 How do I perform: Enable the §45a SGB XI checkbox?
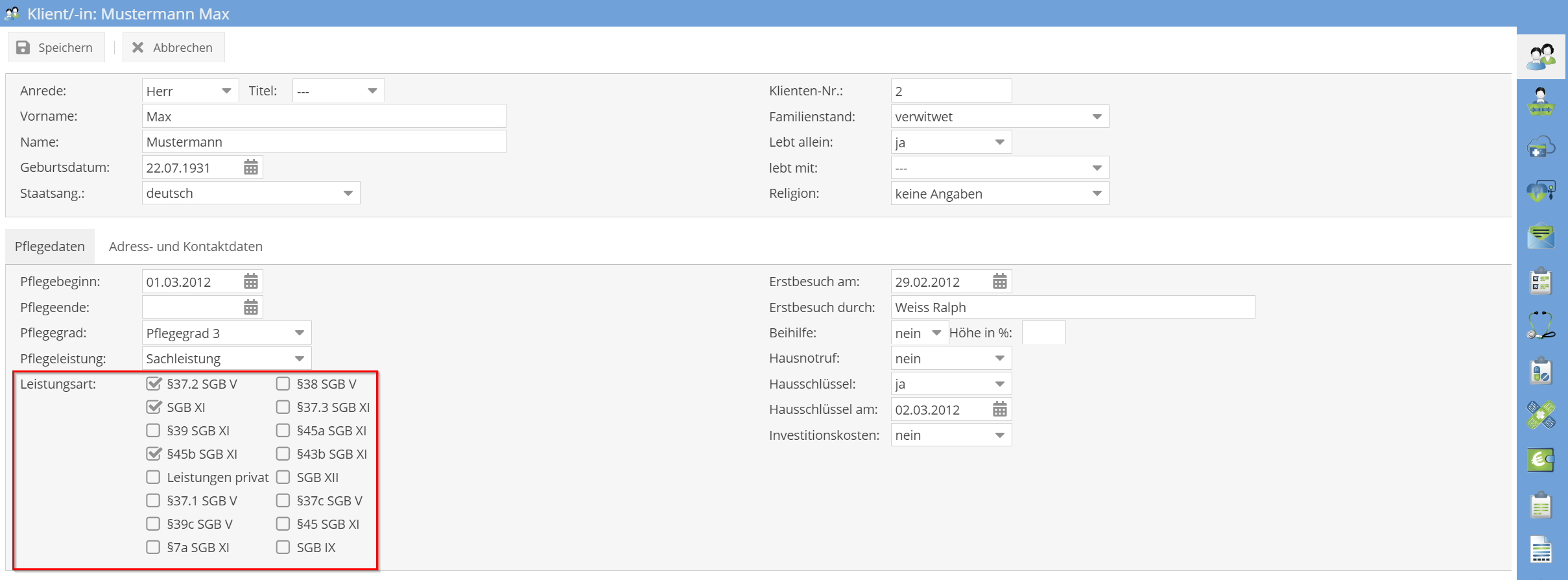click(283, 431)
